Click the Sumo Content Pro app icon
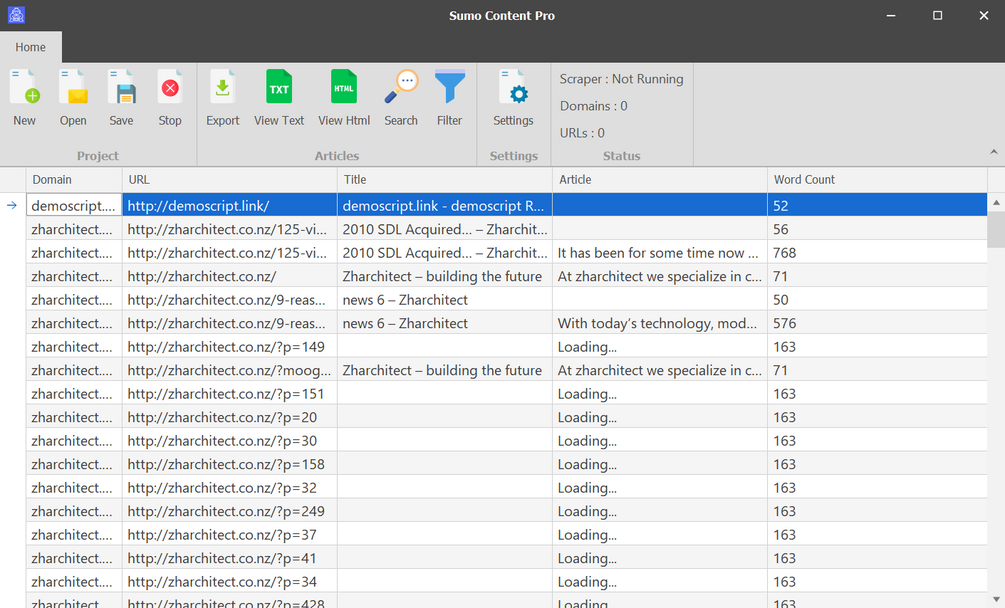This screenshot has width=1005, height=608. tap(16, 15)
